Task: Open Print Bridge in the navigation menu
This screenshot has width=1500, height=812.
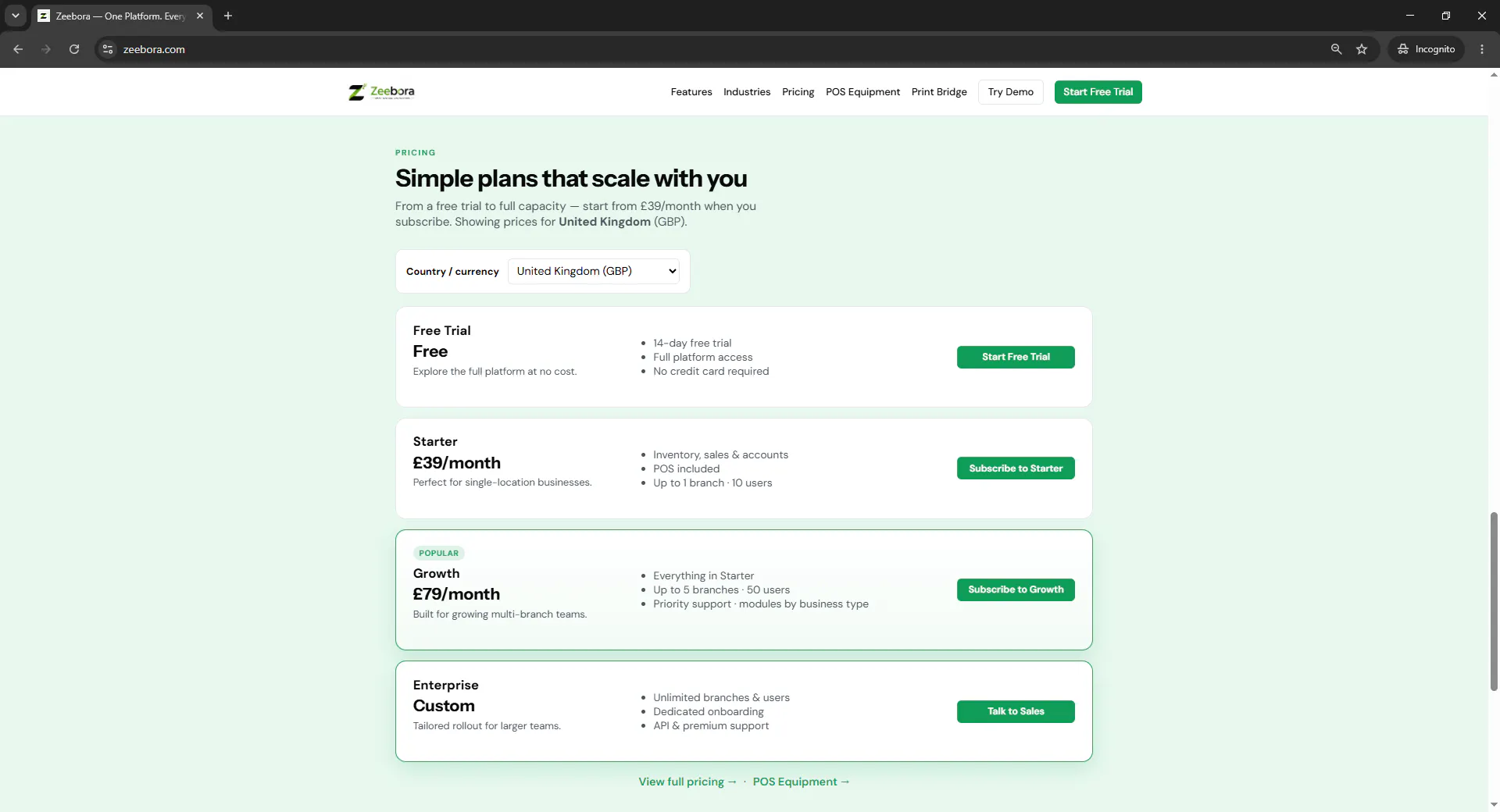Action: coord(939,92)
